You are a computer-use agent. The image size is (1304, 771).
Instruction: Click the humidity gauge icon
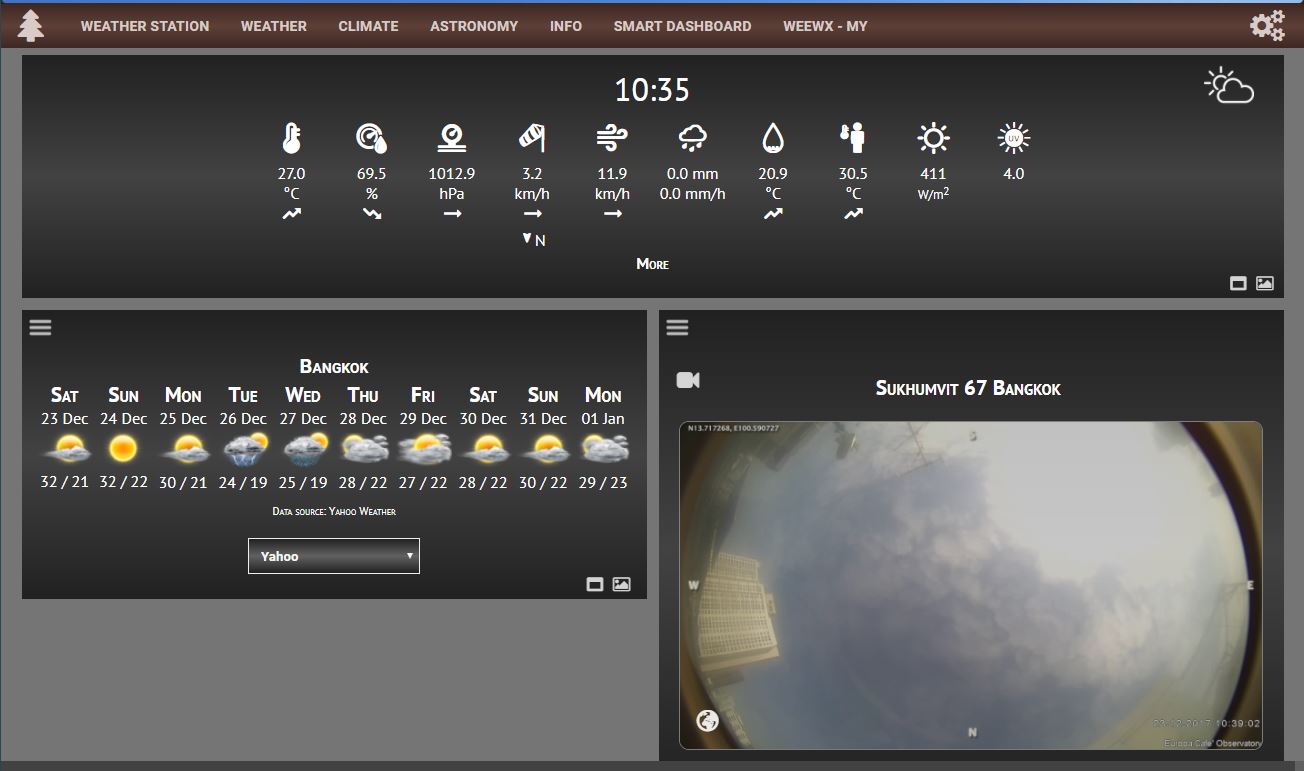371,138
